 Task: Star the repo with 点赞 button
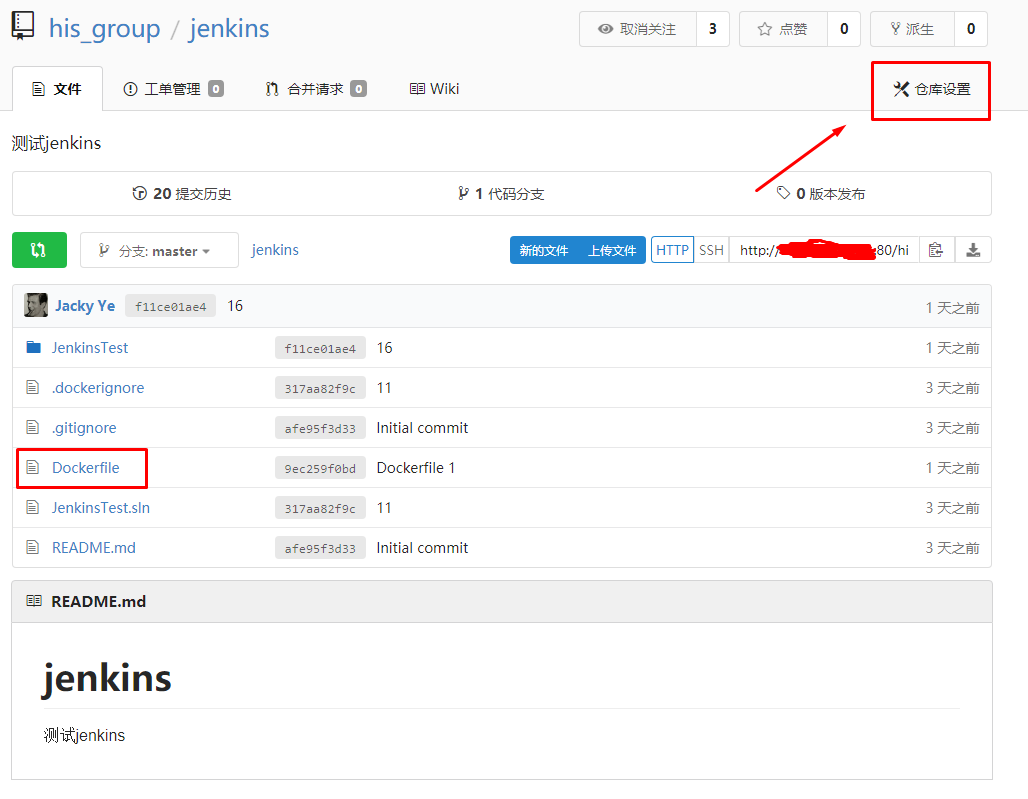[x=783, y=29]
